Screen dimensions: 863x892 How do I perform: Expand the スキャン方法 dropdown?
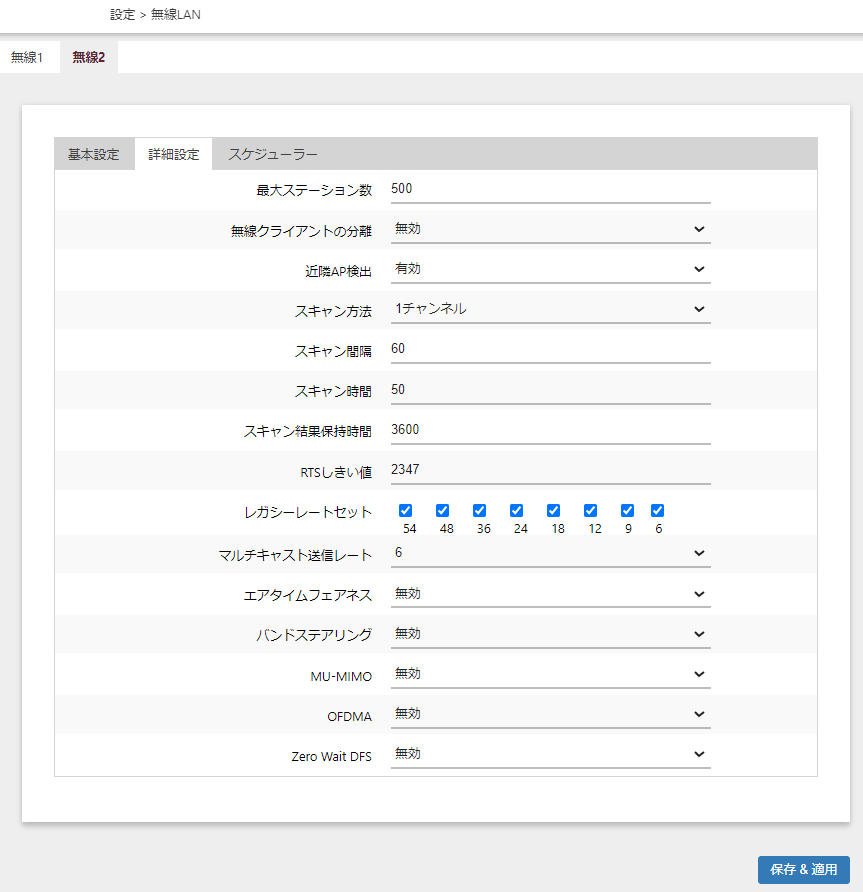tap(551, 309)
